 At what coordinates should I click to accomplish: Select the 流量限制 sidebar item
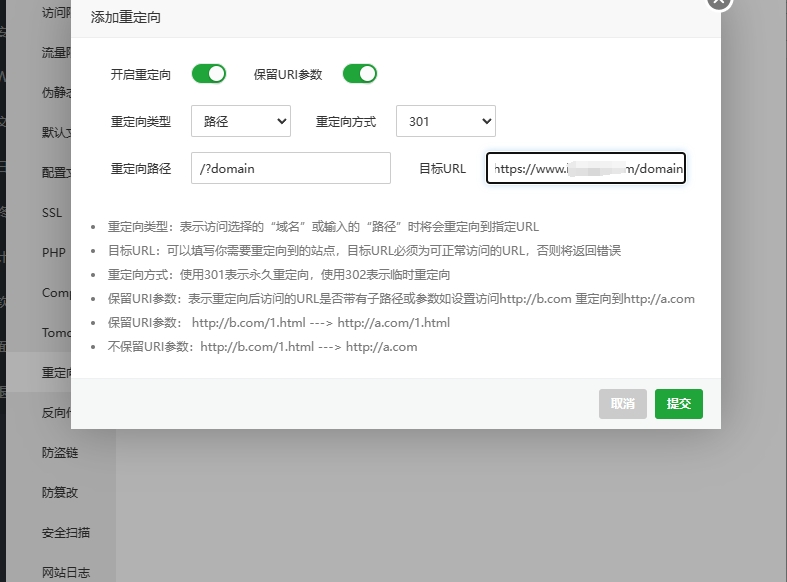pyautogui.click(x=56, y=52)
